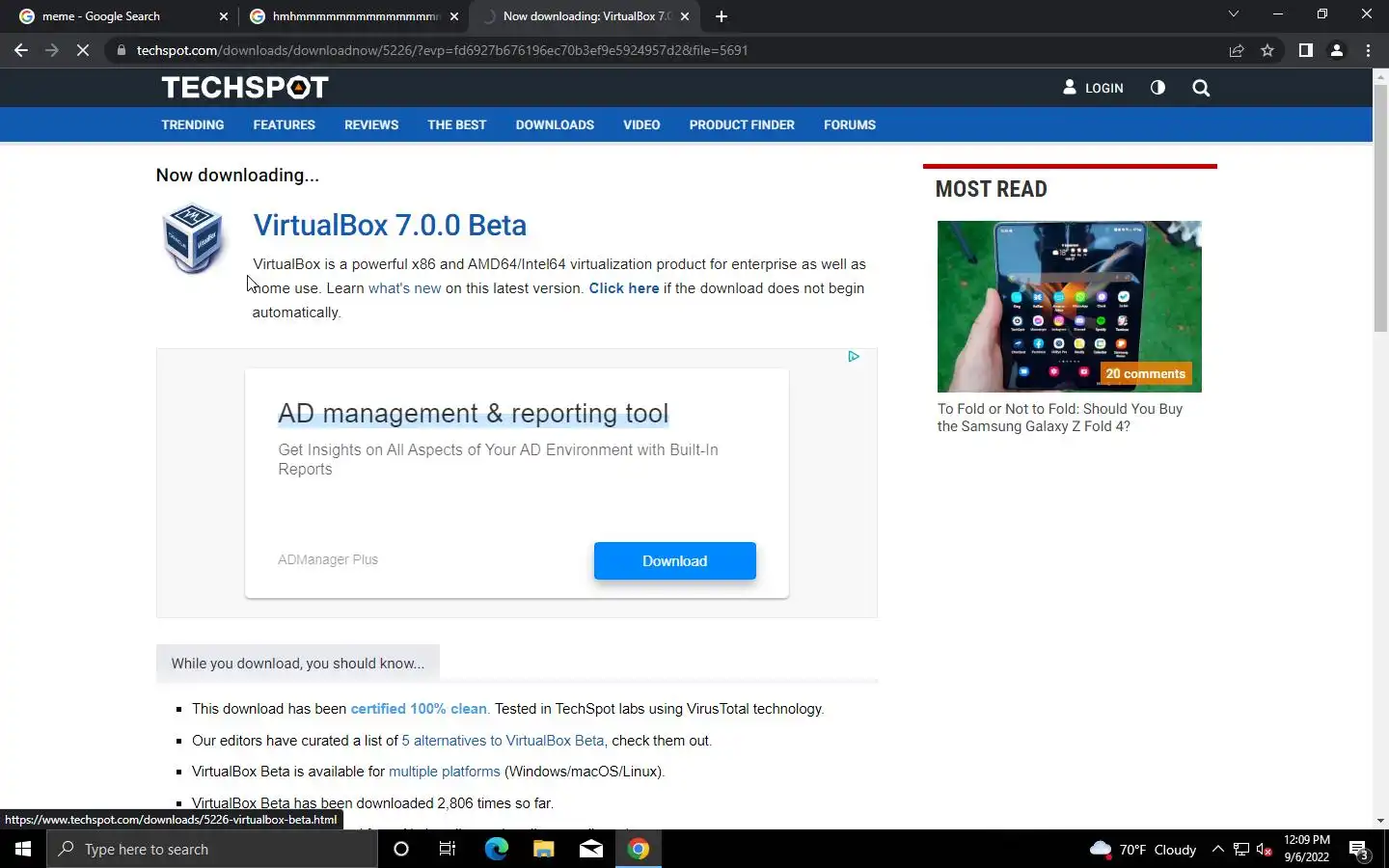The image size is (1389, 868).
Task: Open Task View on the taskbar
Action: point(448,849)
